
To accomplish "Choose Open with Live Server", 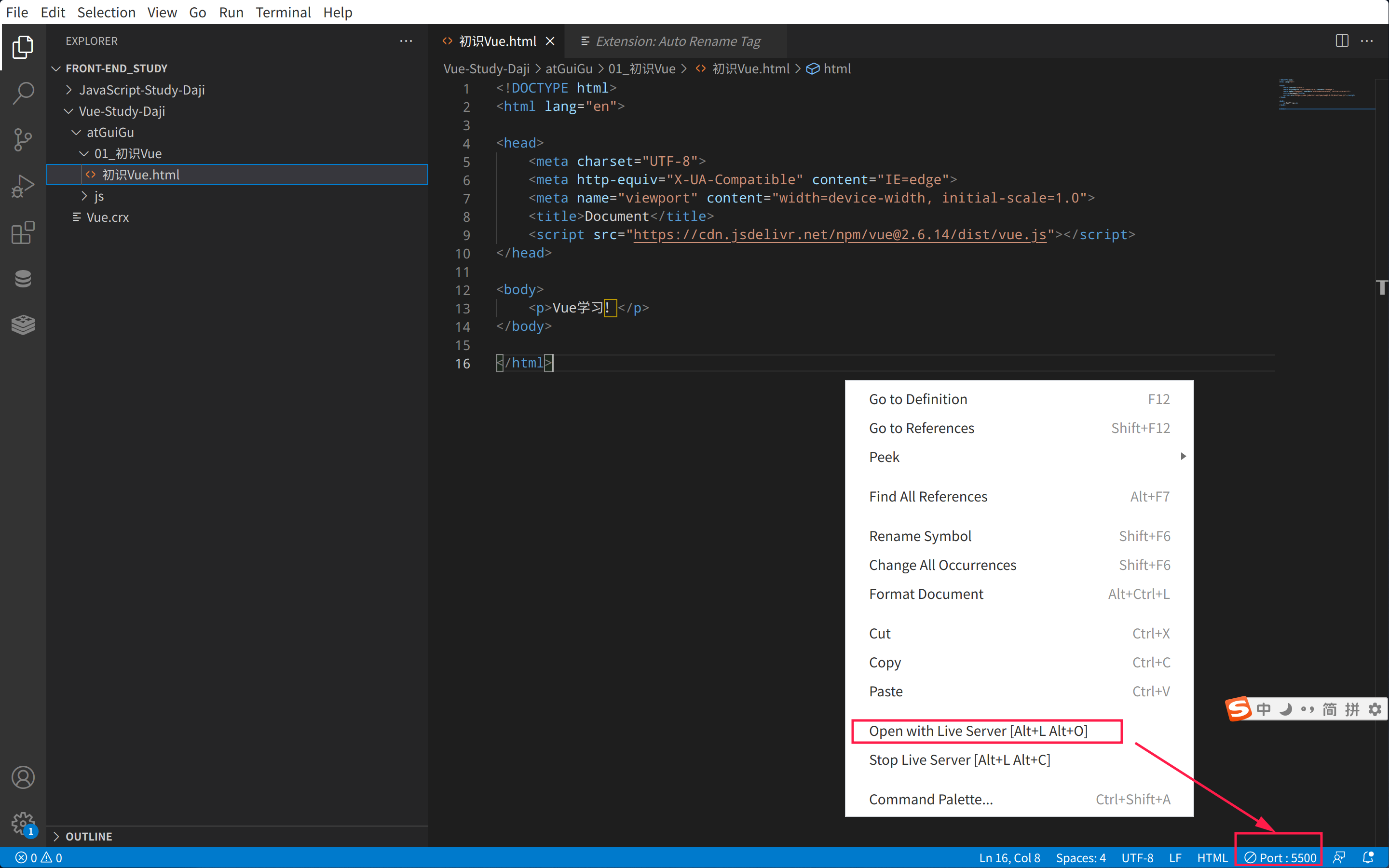I will [1019, 731].
